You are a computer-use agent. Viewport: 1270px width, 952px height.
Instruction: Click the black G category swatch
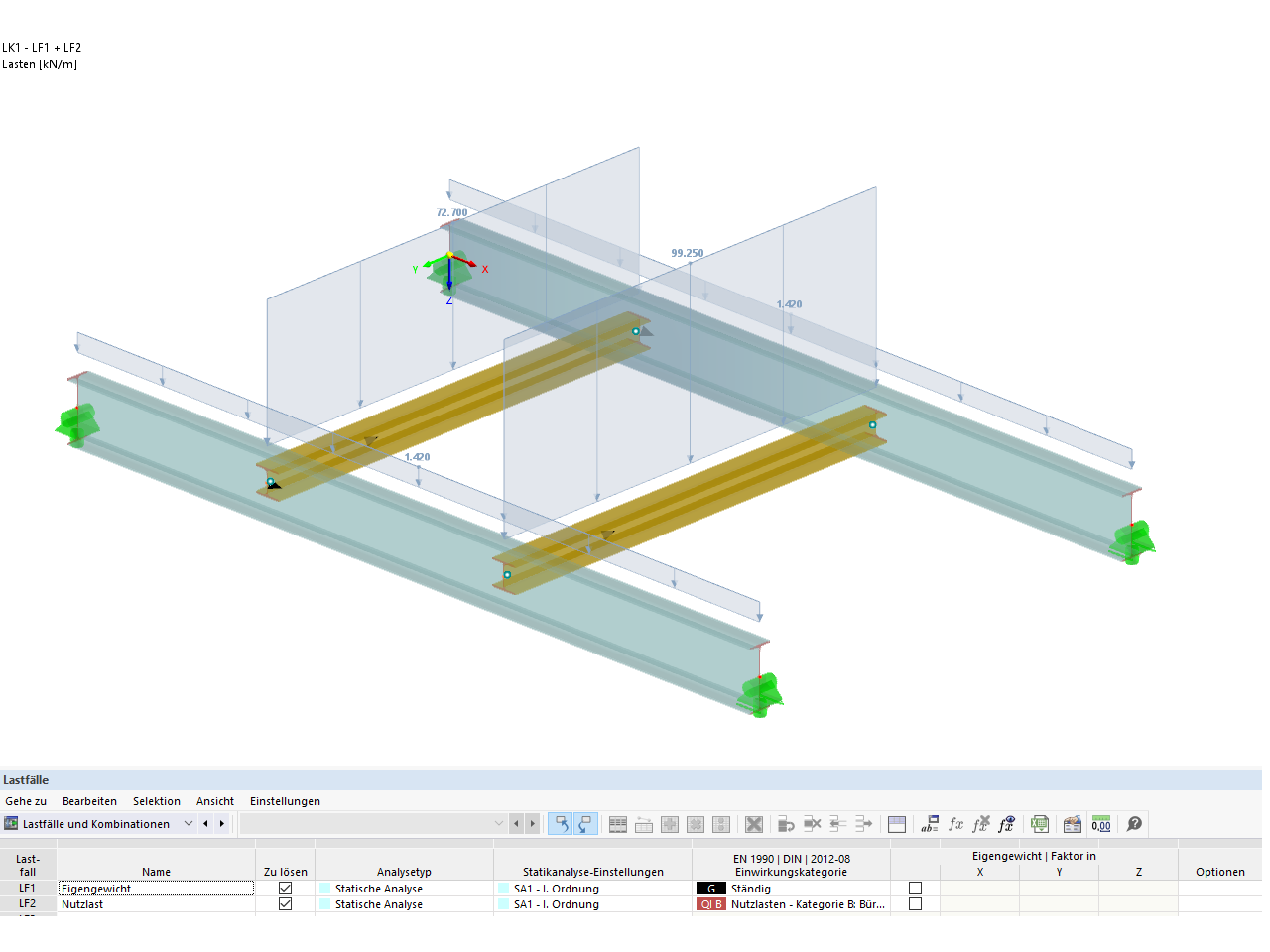[x=711, y=889]
